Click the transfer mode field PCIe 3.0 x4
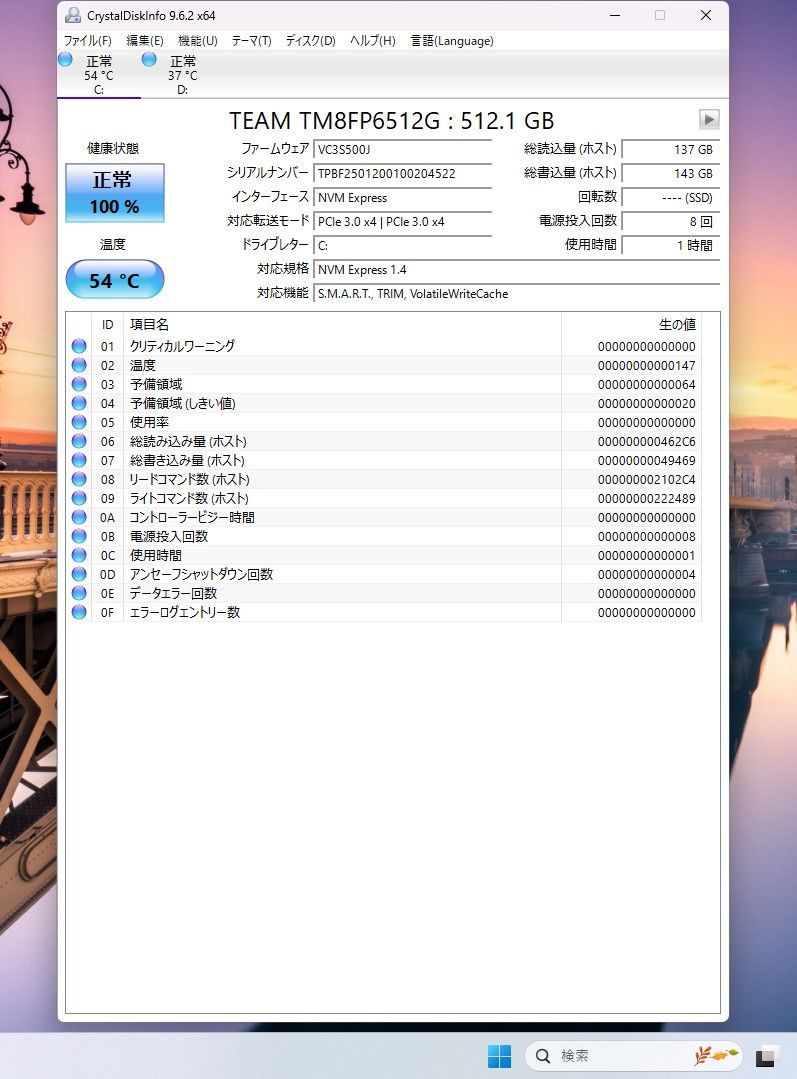The image size is (797, 1079). click(x=403, y=222)
